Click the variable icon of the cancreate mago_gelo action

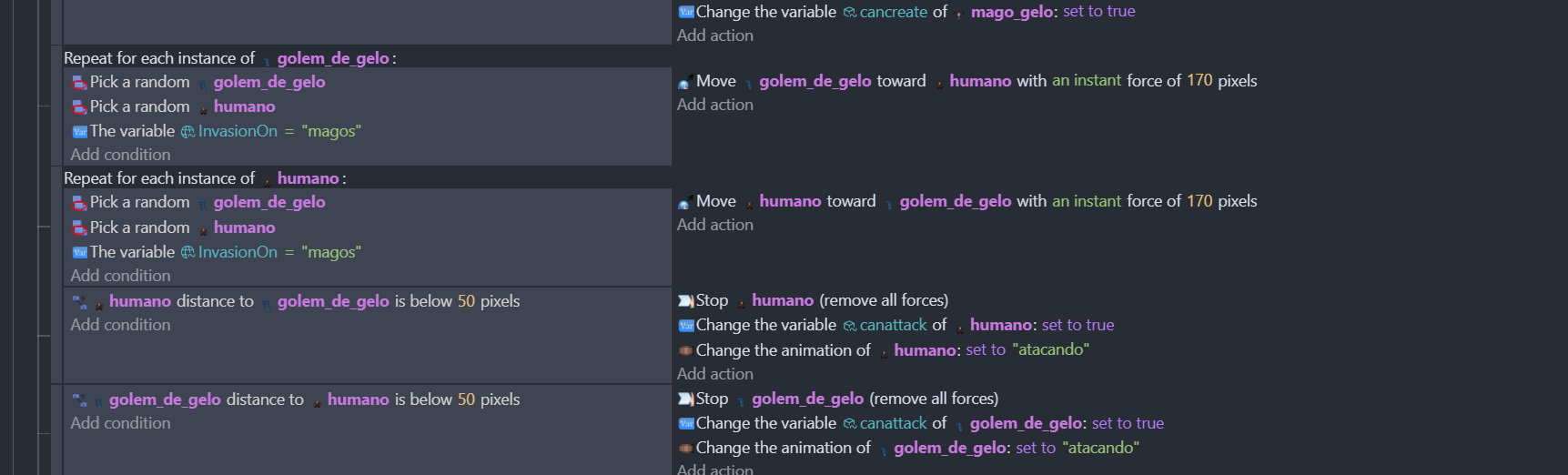click(685, 12)
